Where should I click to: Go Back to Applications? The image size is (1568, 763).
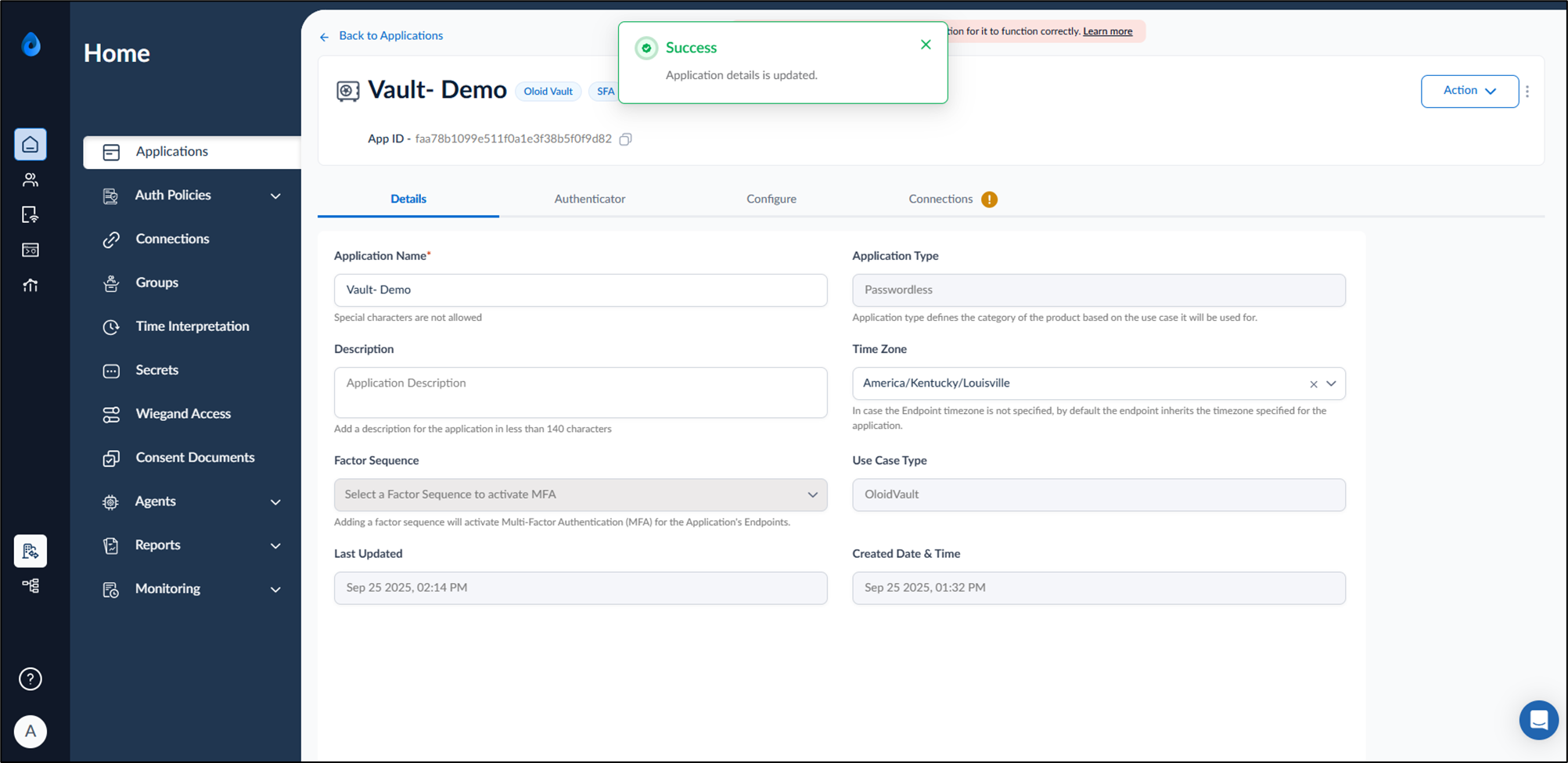[x=382, y=36]
